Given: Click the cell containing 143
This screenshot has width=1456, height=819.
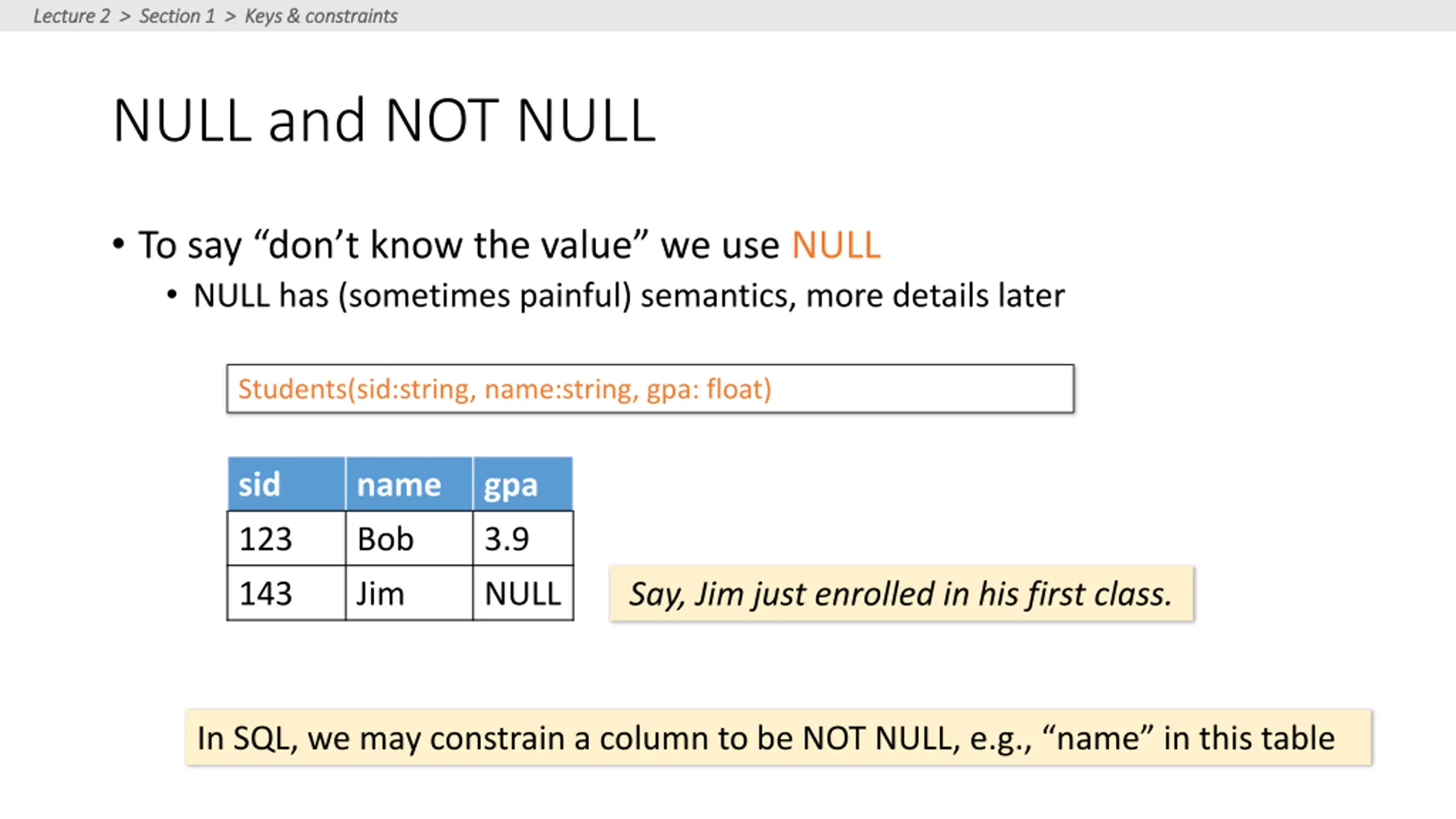Looking at the screenshot, I should (x=286, y=593).
